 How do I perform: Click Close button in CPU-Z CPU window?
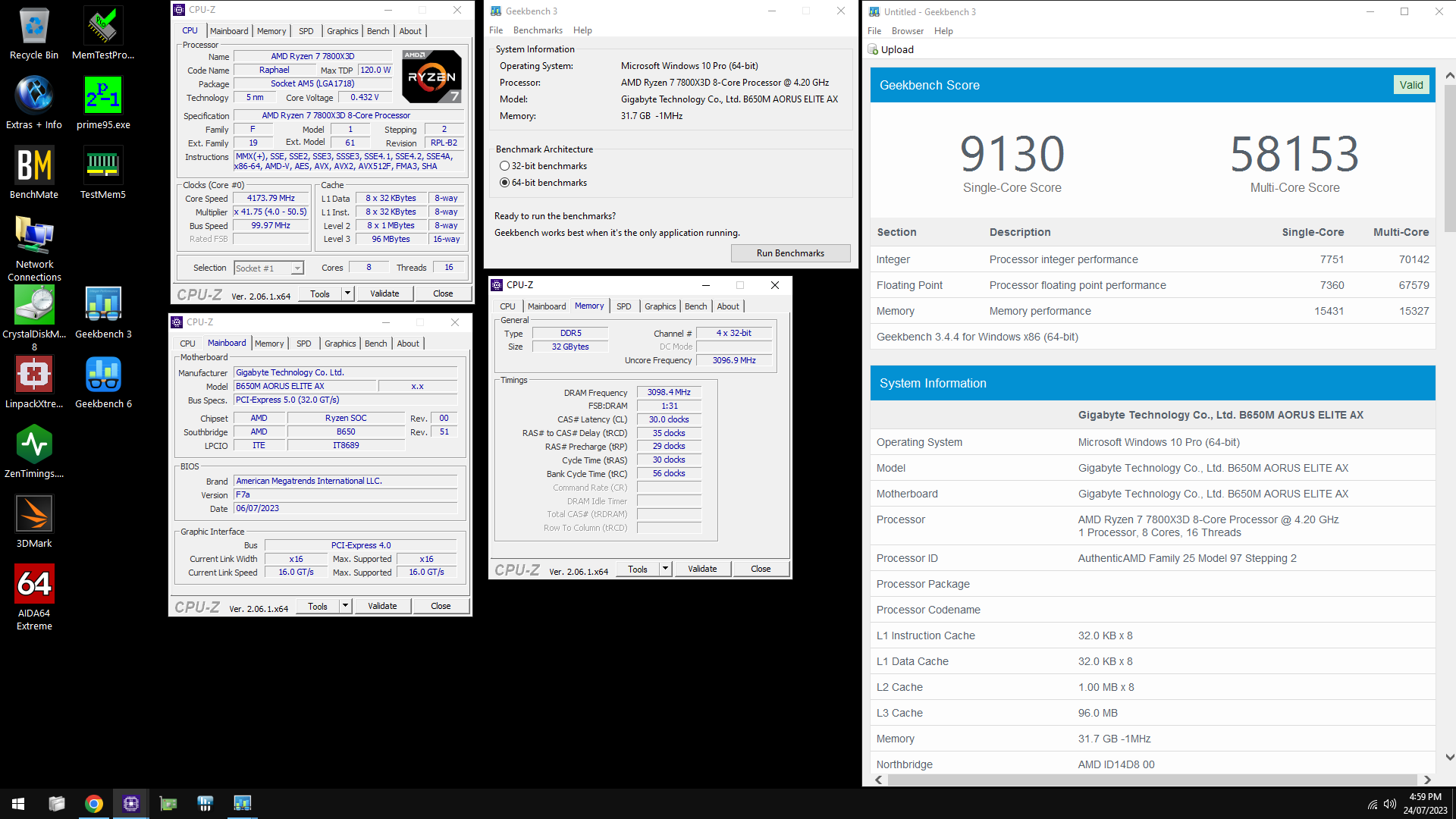tap(443, 293)
